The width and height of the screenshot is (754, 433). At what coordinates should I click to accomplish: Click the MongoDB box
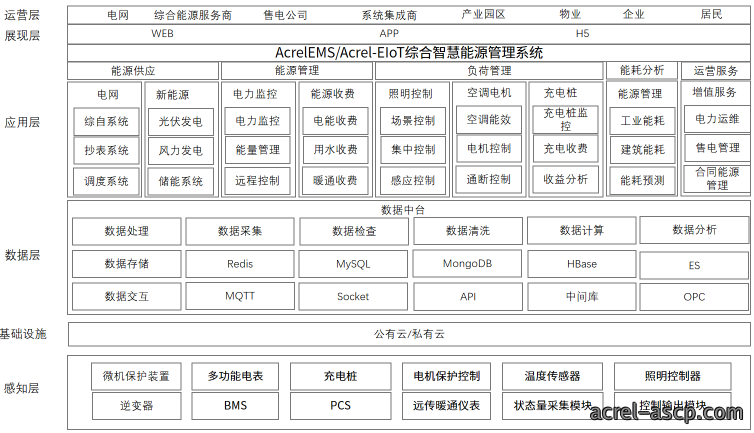pyautogui.click(x=467, y=263)
